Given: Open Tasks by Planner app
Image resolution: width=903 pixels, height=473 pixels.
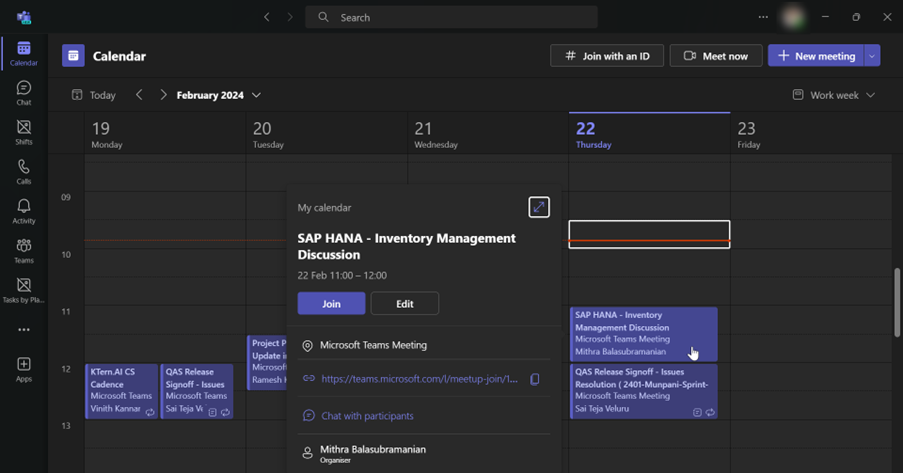Looking at the screenshot, I should (24, 290).
